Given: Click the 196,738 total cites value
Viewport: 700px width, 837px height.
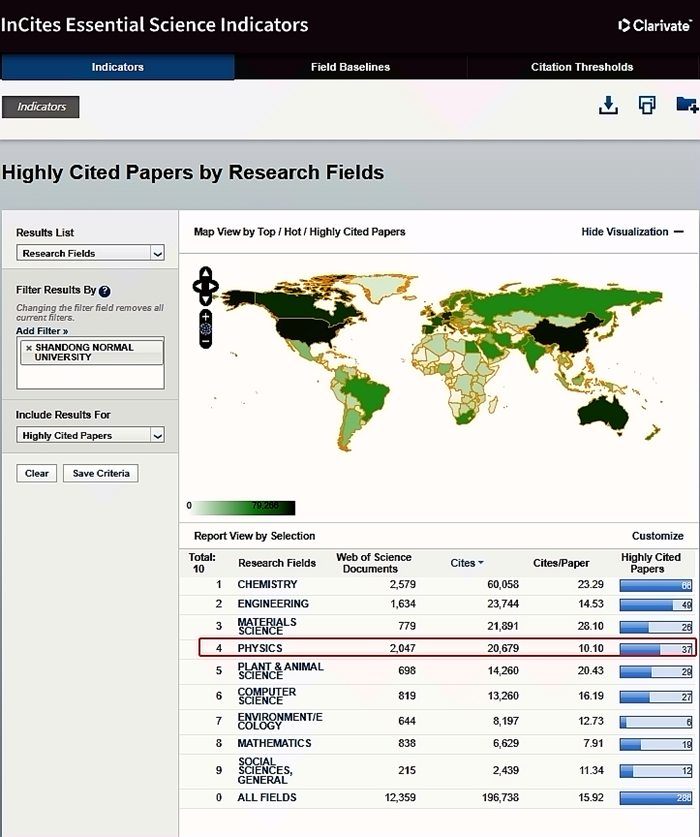Looking at the screenshot, I should (500, 797).
